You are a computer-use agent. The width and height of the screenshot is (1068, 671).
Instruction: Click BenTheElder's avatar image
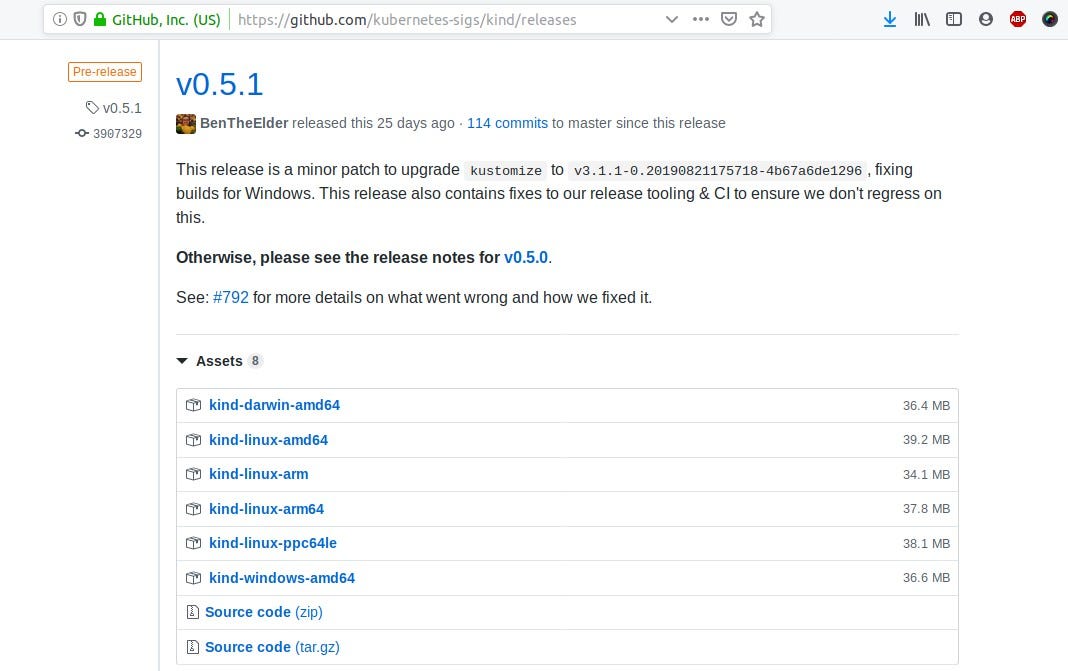tap(186, 124)
